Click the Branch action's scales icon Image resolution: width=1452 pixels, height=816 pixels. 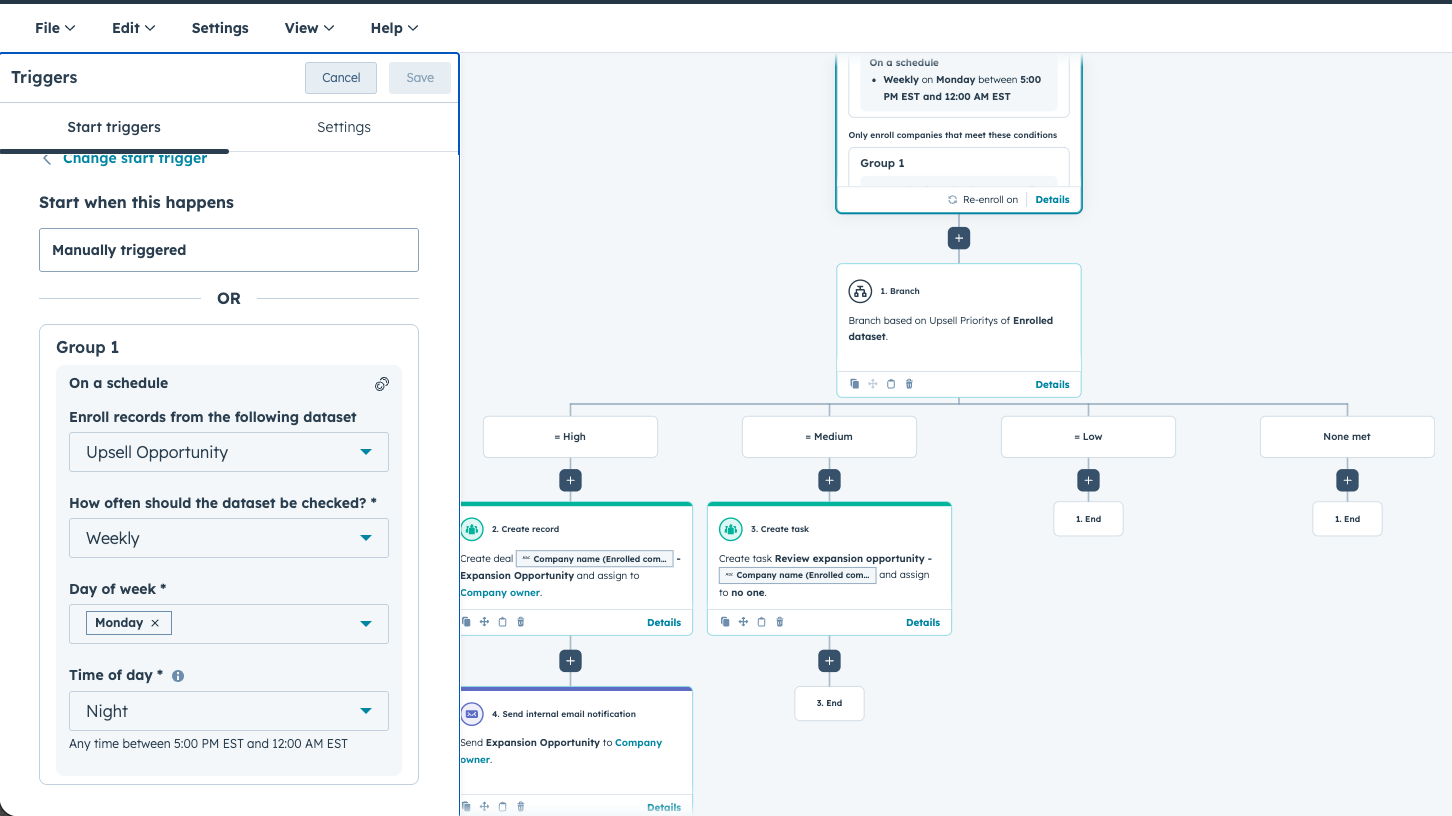pos(859,290)
